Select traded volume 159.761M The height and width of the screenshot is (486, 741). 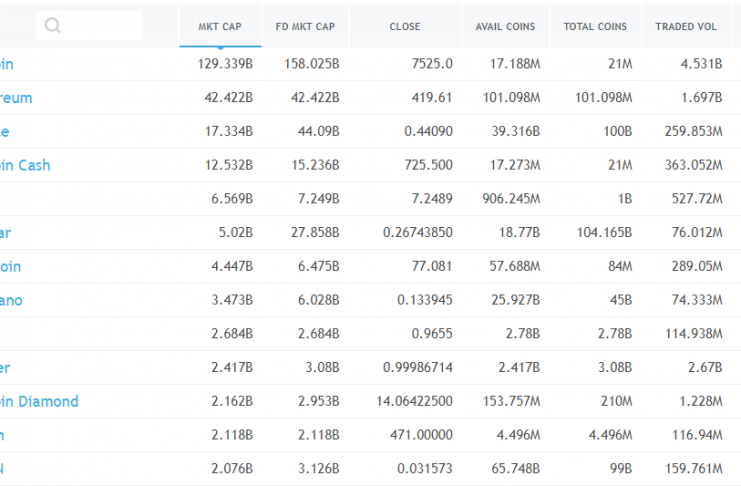(x=694, y=469)
